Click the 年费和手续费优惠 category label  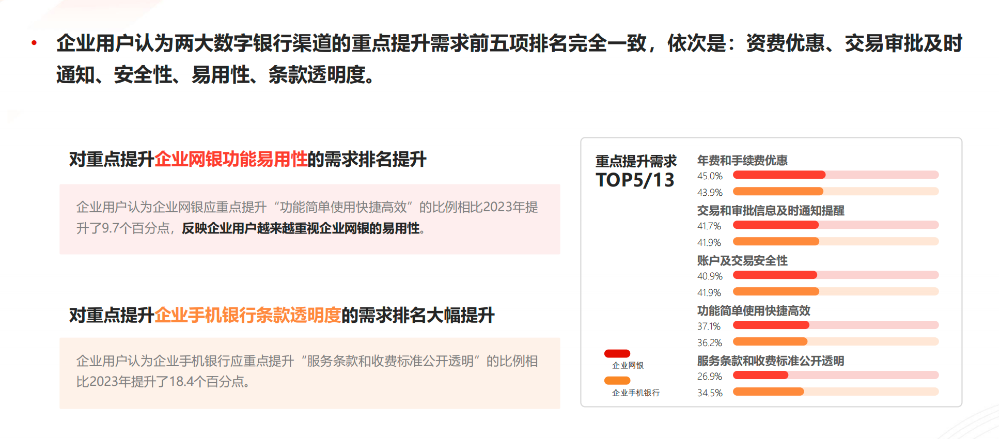pos(742,160)
